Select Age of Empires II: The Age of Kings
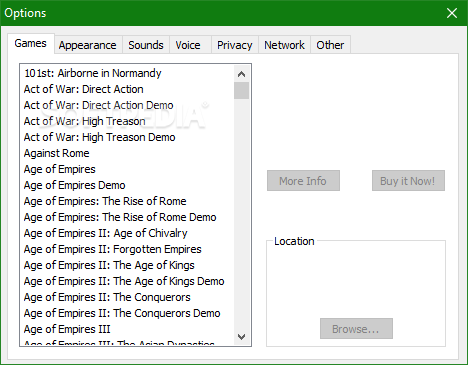The image size is (468, 365). coord(128,265)
